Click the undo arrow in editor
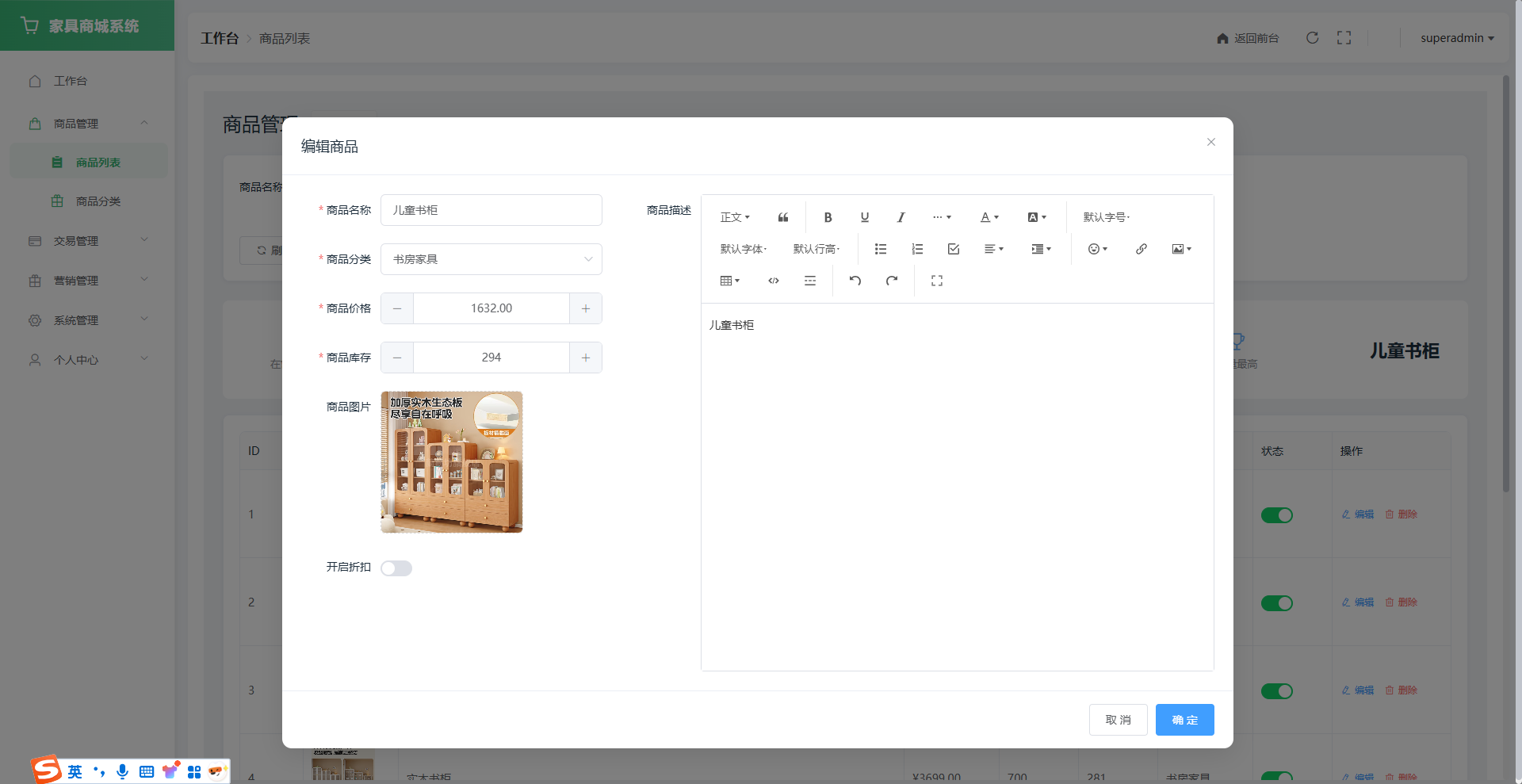The width and height of the screenshot is (1522, 784). 855,281
